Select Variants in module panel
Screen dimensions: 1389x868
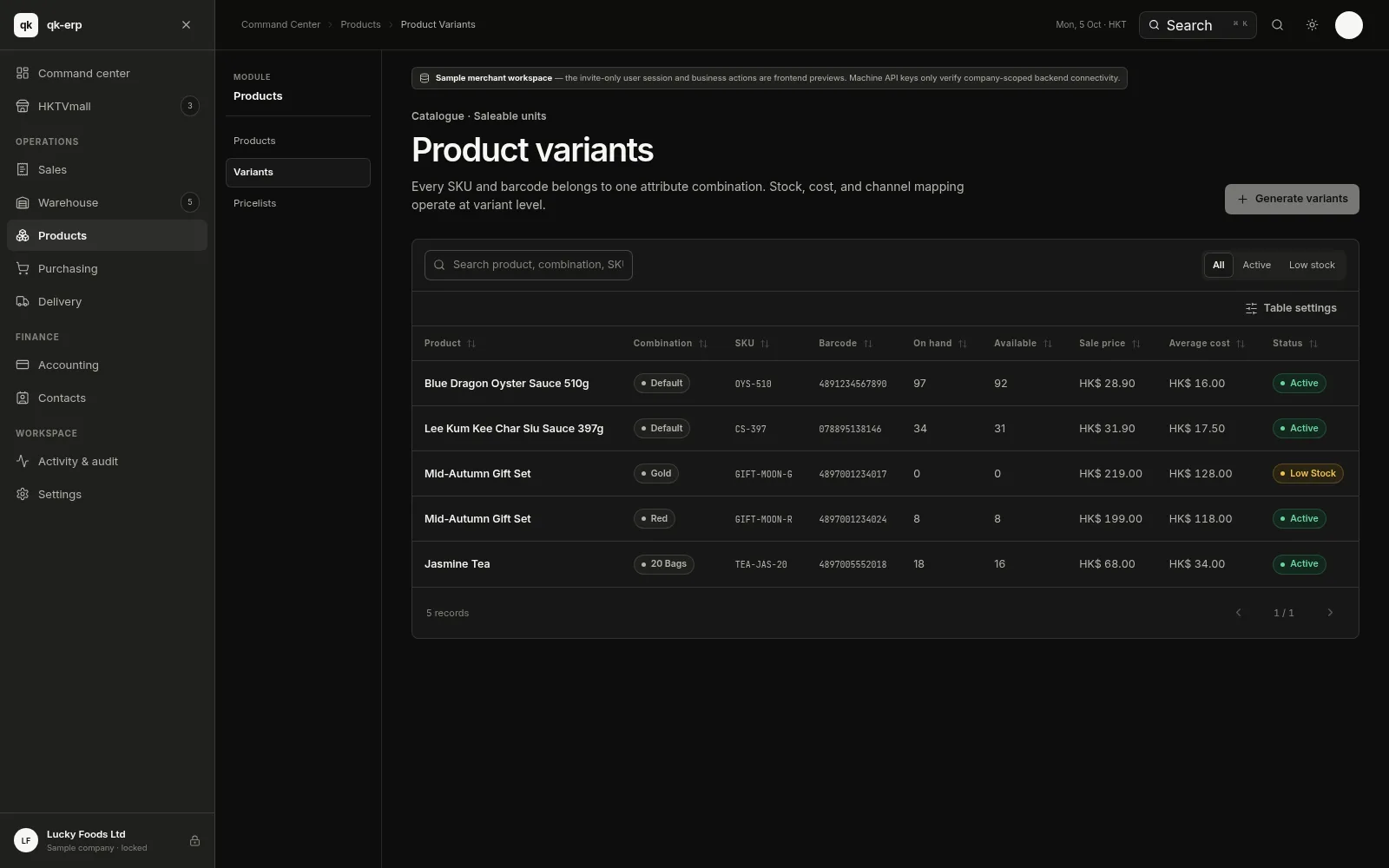click(x=298, y=172)
